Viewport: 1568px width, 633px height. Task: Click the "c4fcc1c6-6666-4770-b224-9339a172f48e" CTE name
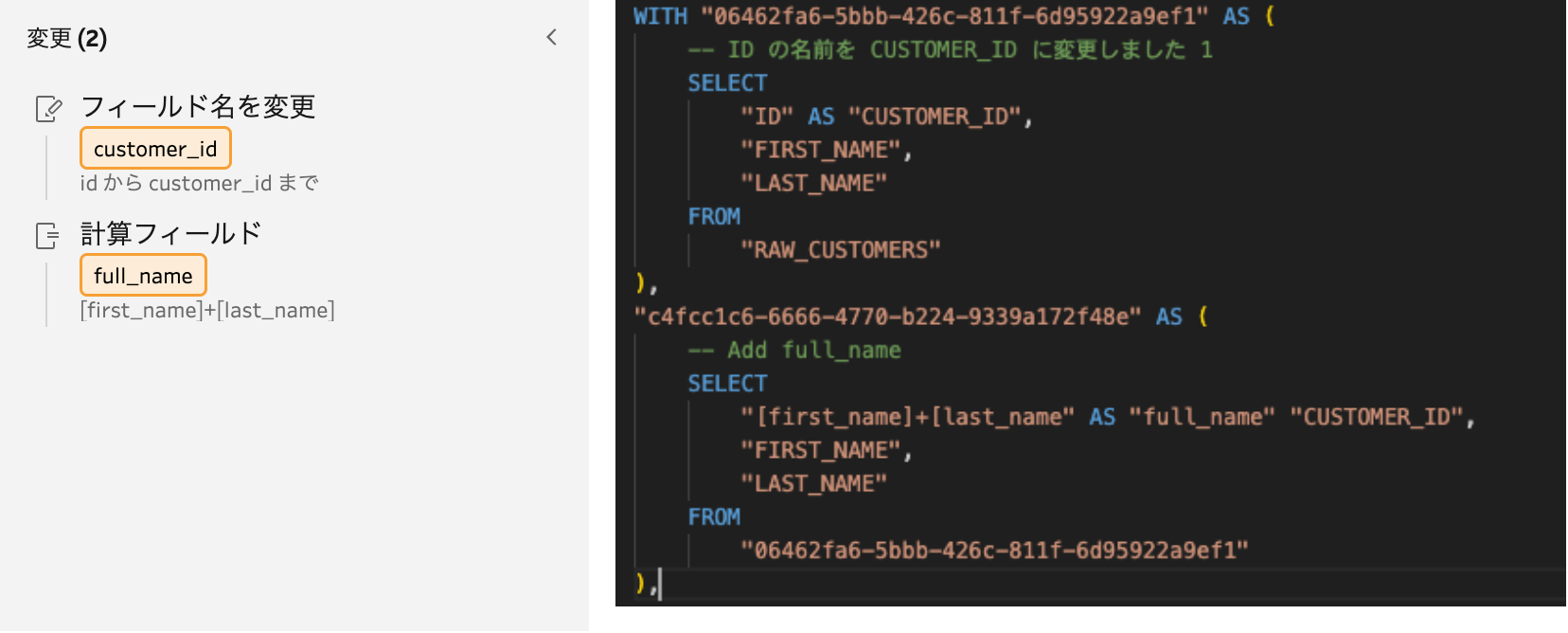[x=887, y=316]
